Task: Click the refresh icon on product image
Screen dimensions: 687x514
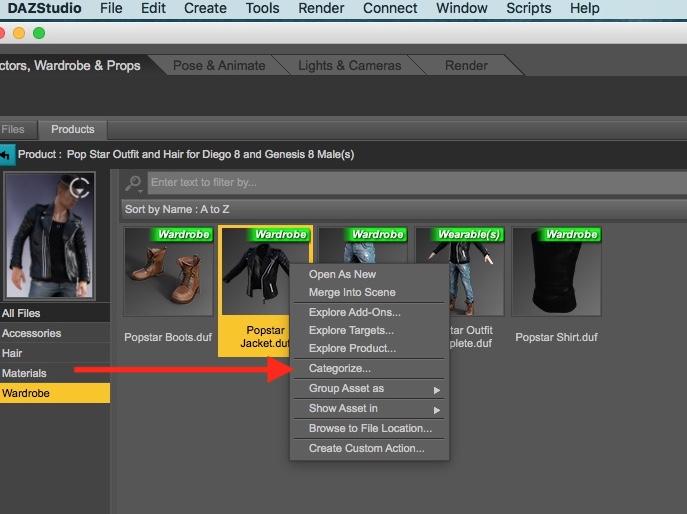Action: tap(80, 188)
